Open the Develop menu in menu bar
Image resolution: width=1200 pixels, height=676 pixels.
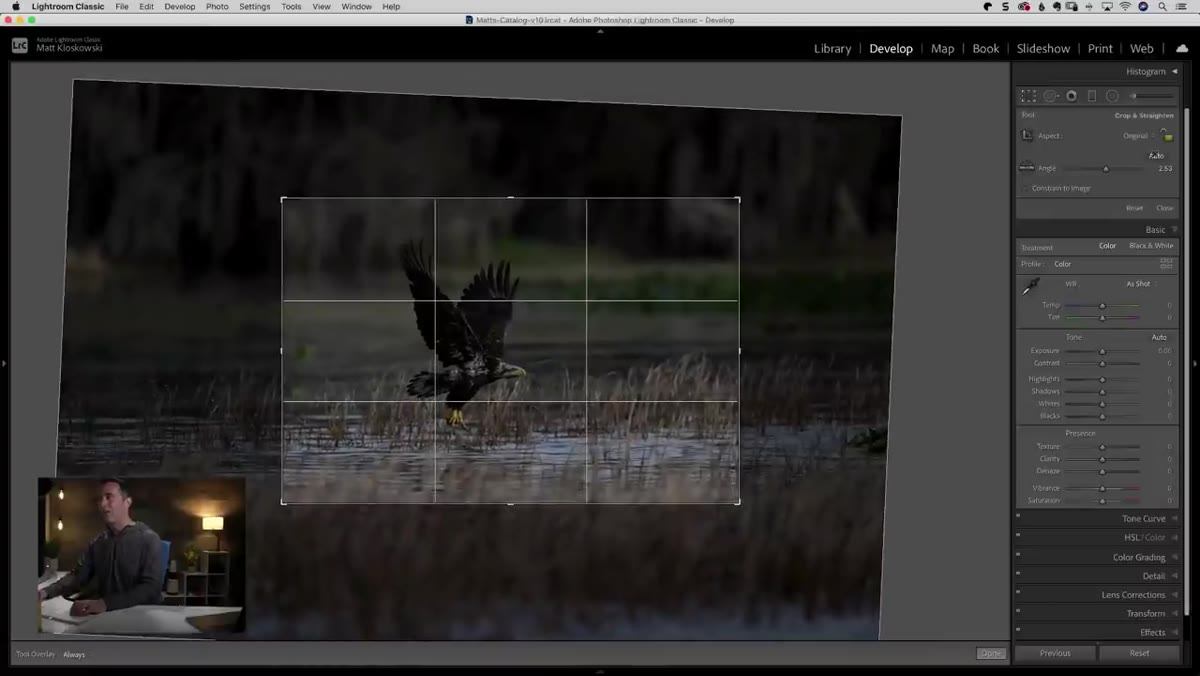[x=180, y=6]
